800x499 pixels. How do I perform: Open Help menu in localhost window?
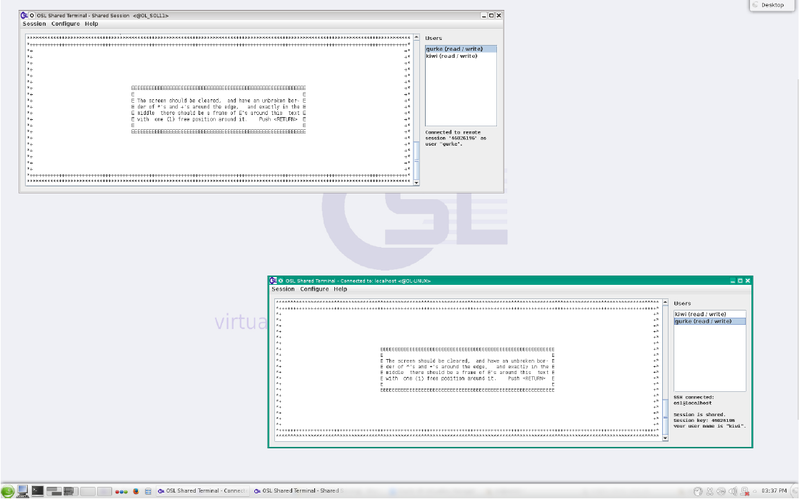click(x=340, y=289)
